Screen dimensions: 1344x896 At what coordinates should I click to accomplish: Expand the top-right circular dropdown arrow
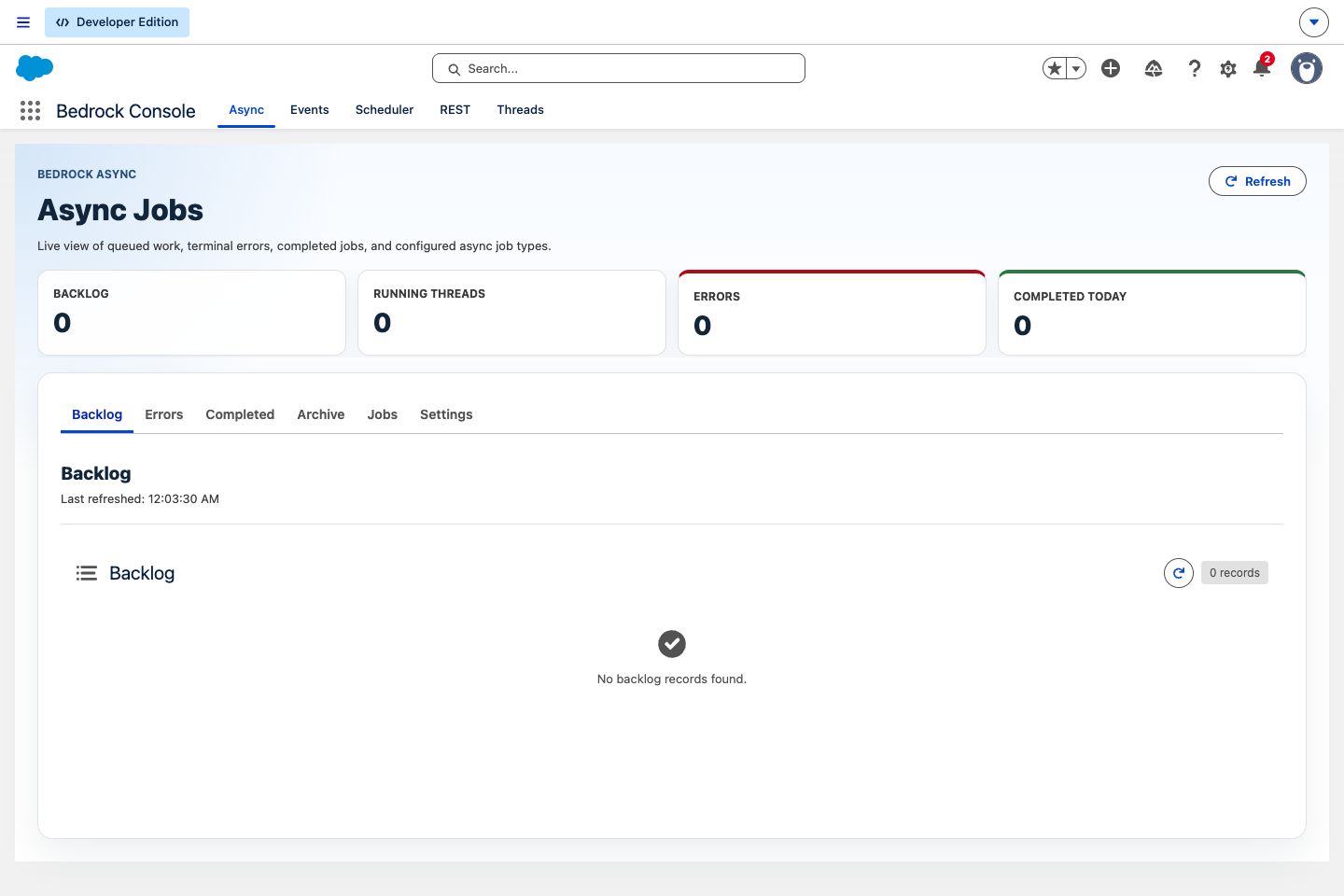coord(1313,21)
